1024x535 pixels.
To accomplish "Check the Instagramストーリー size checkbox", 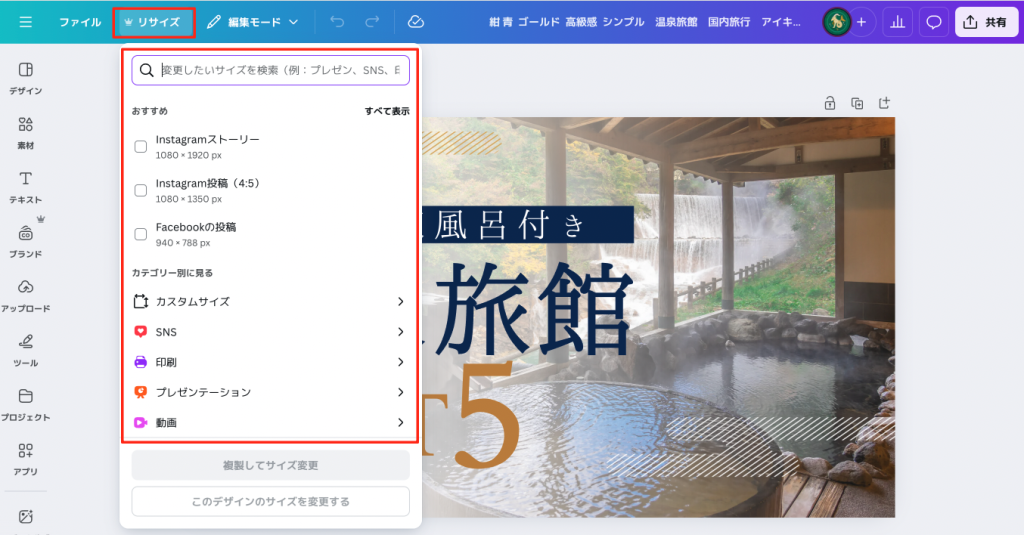I will pyautogui.click(x=141, y=147).
